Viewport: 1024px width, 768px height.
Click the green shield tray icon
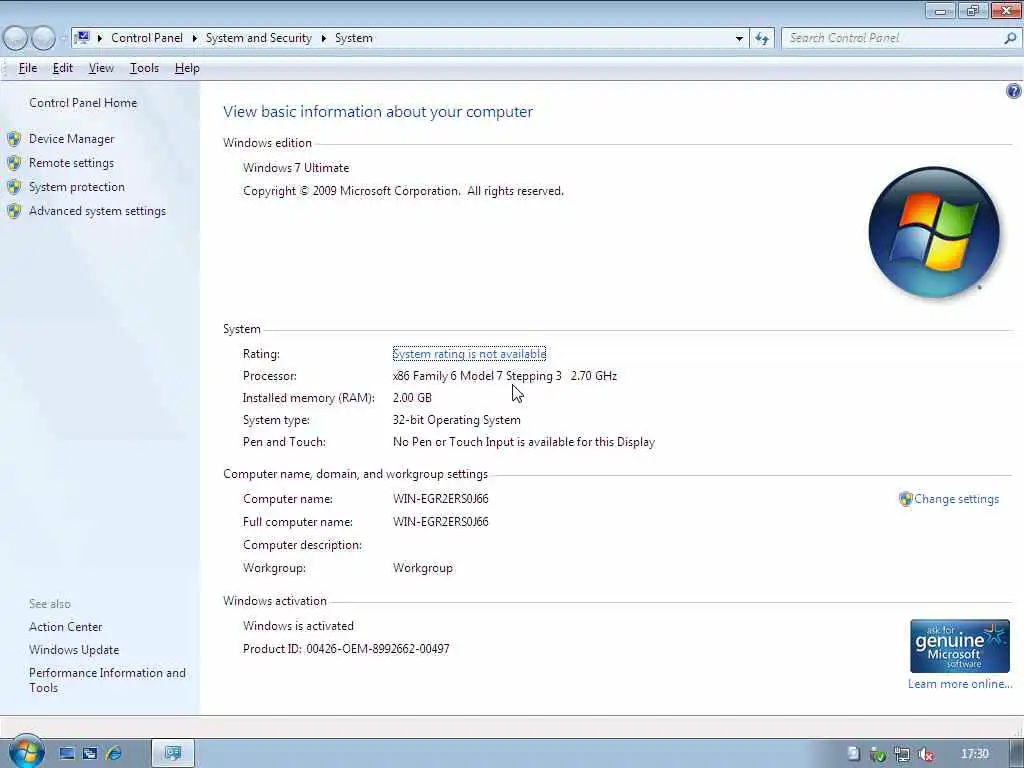[x=878, y=754]
